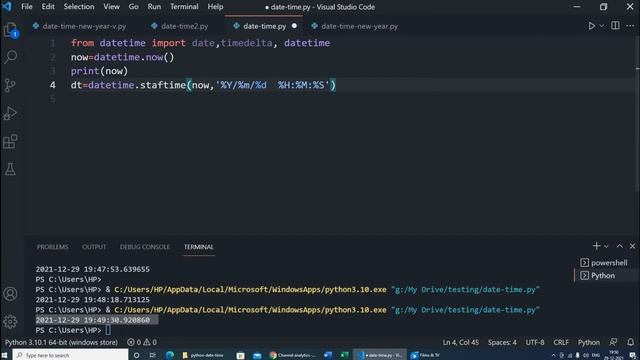Open Excel from the taskbar
Image resolution: width=640 pixels, height=360 pixels.
coord(344,355)
